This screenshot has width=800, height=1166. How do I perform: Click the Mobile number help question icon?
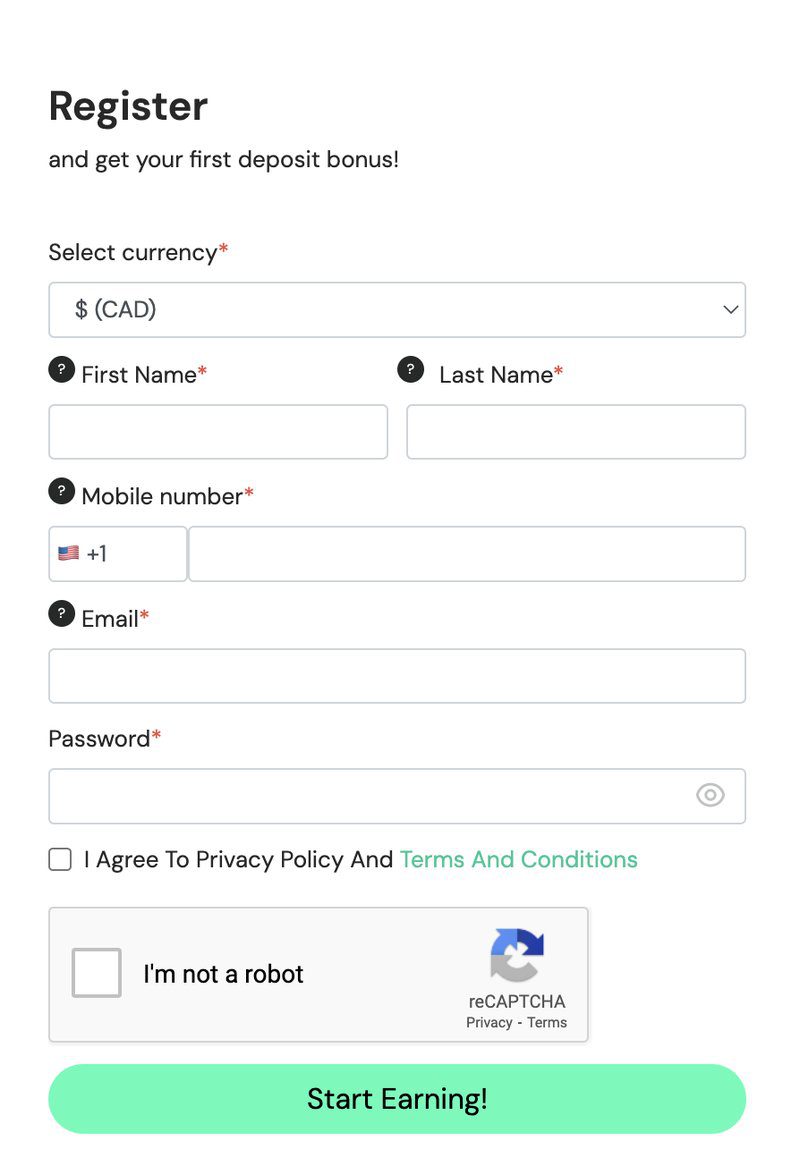62,491
